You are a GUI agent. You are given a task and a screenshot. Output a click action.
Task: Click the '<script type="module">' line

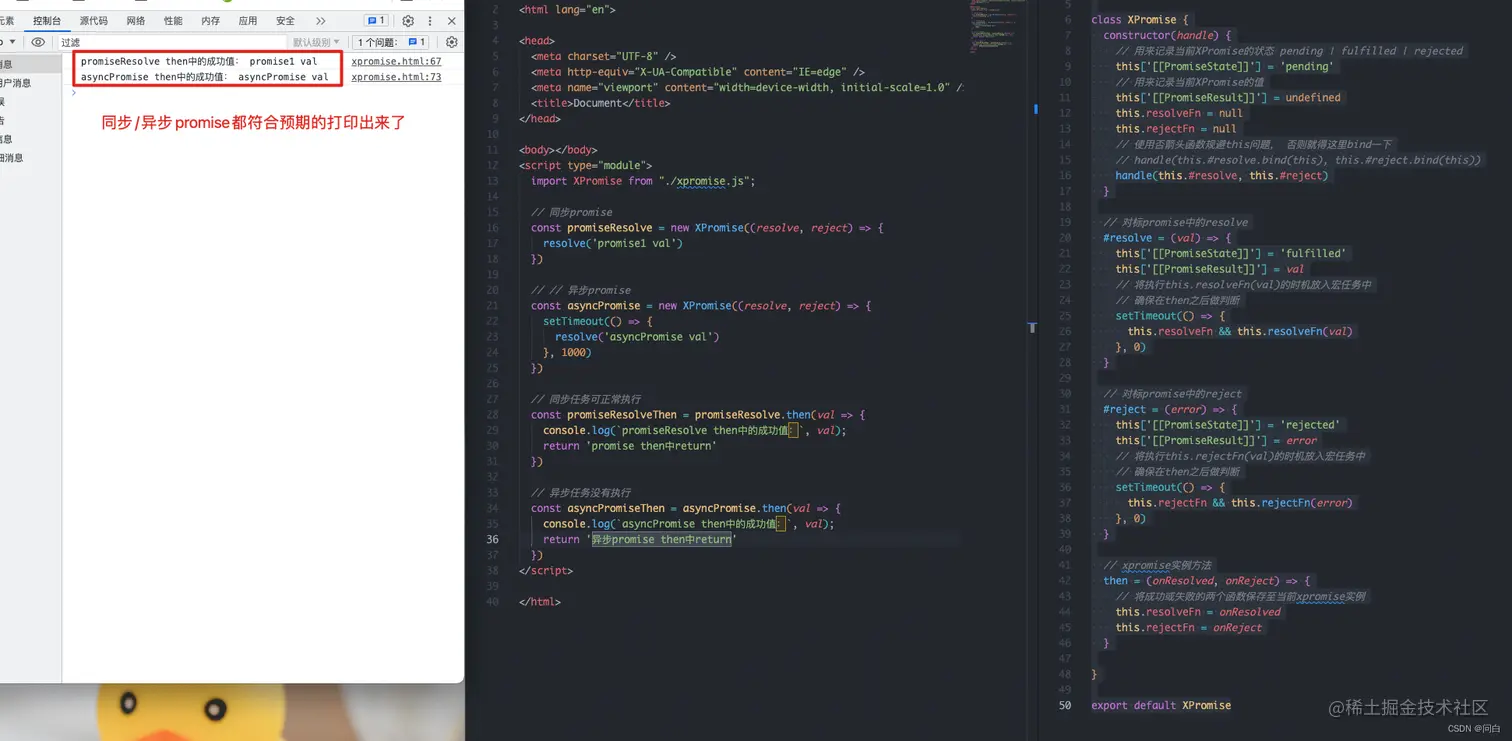coord(585,165)
